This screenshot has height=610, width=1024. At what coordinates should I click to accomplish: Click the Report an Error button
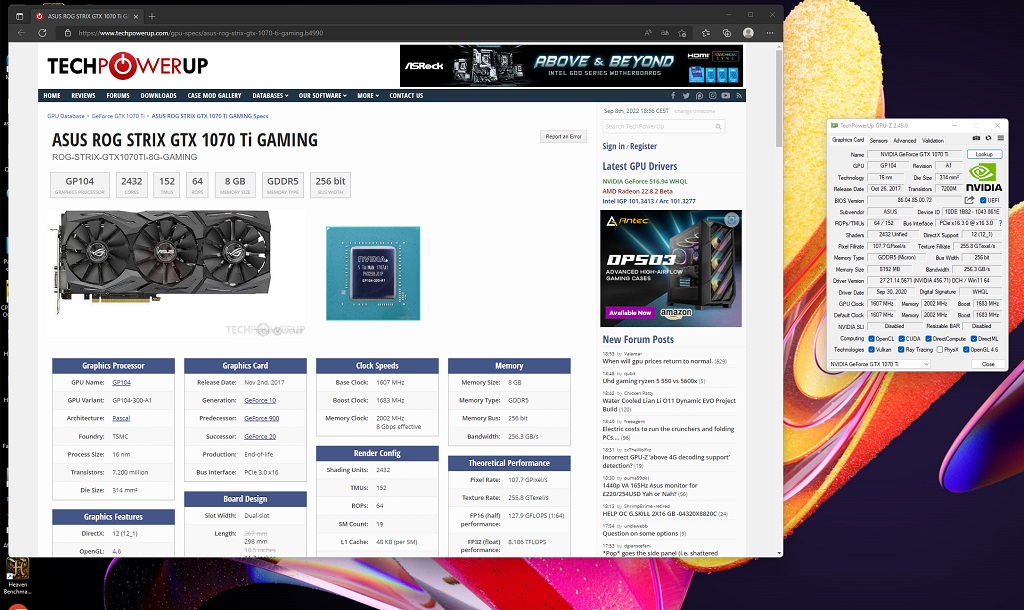tap(564, 136)
